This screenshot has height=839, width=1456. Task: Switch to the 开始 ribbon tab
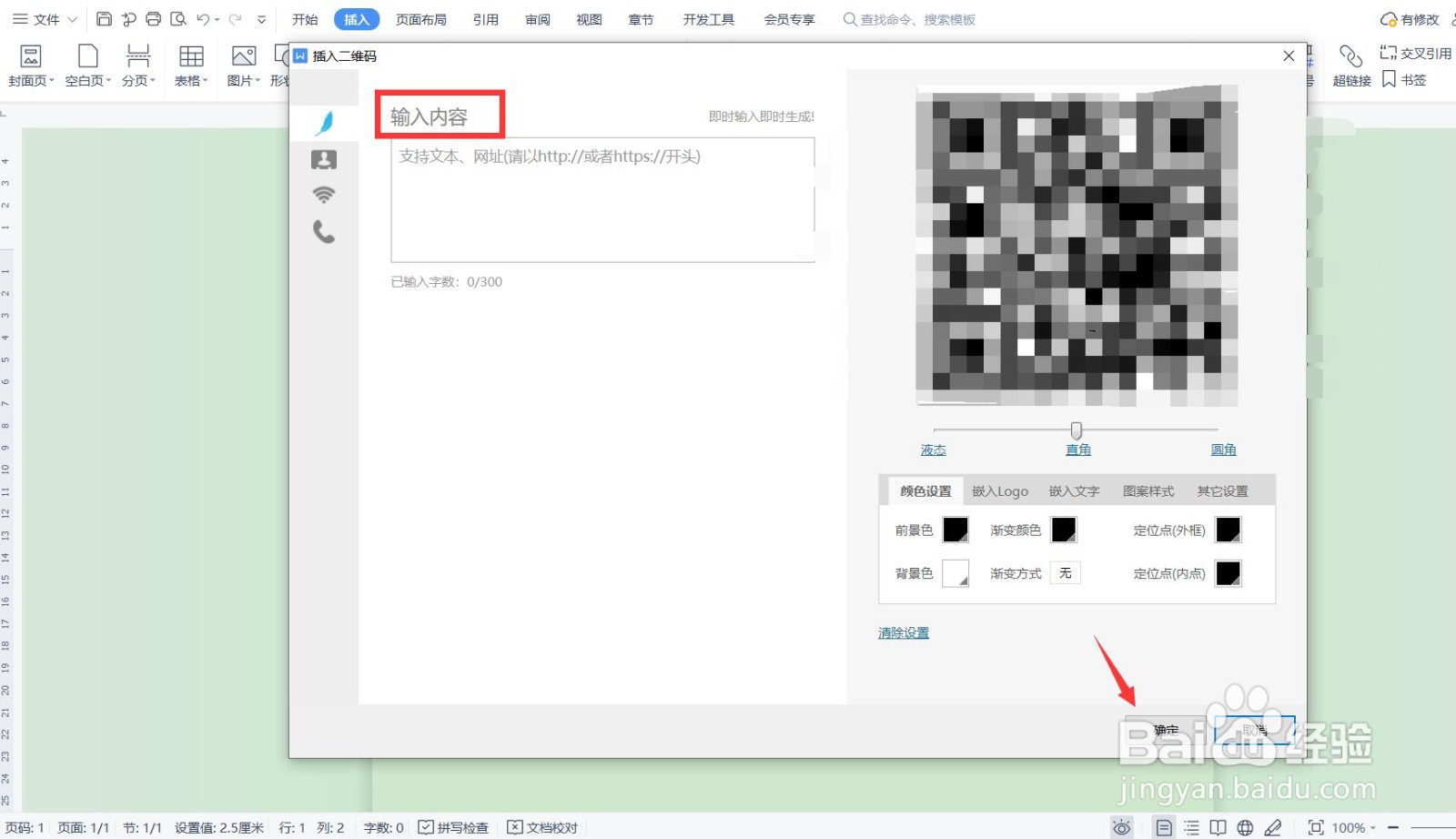(x=305, y=19)
